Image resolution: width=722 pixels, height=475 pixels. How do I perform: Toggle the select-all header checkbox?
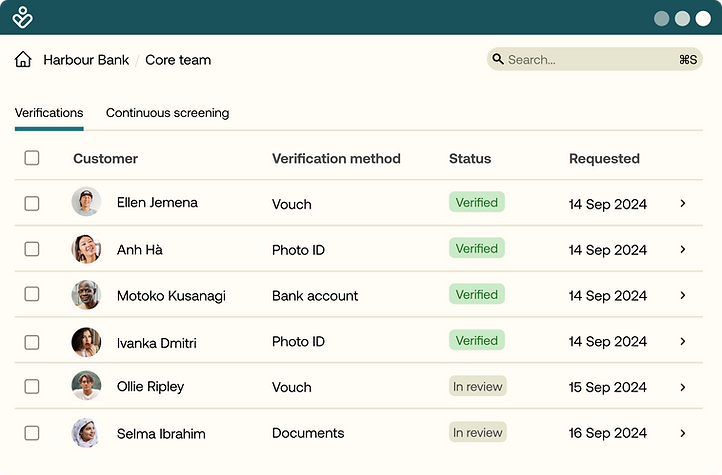tap(32, 158)
